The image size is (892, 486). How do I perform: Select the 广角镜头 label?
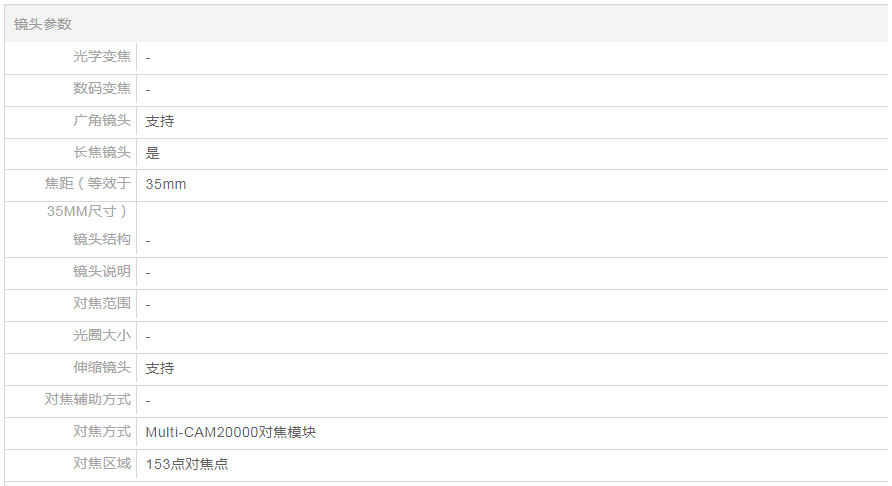tap(101, 121)
